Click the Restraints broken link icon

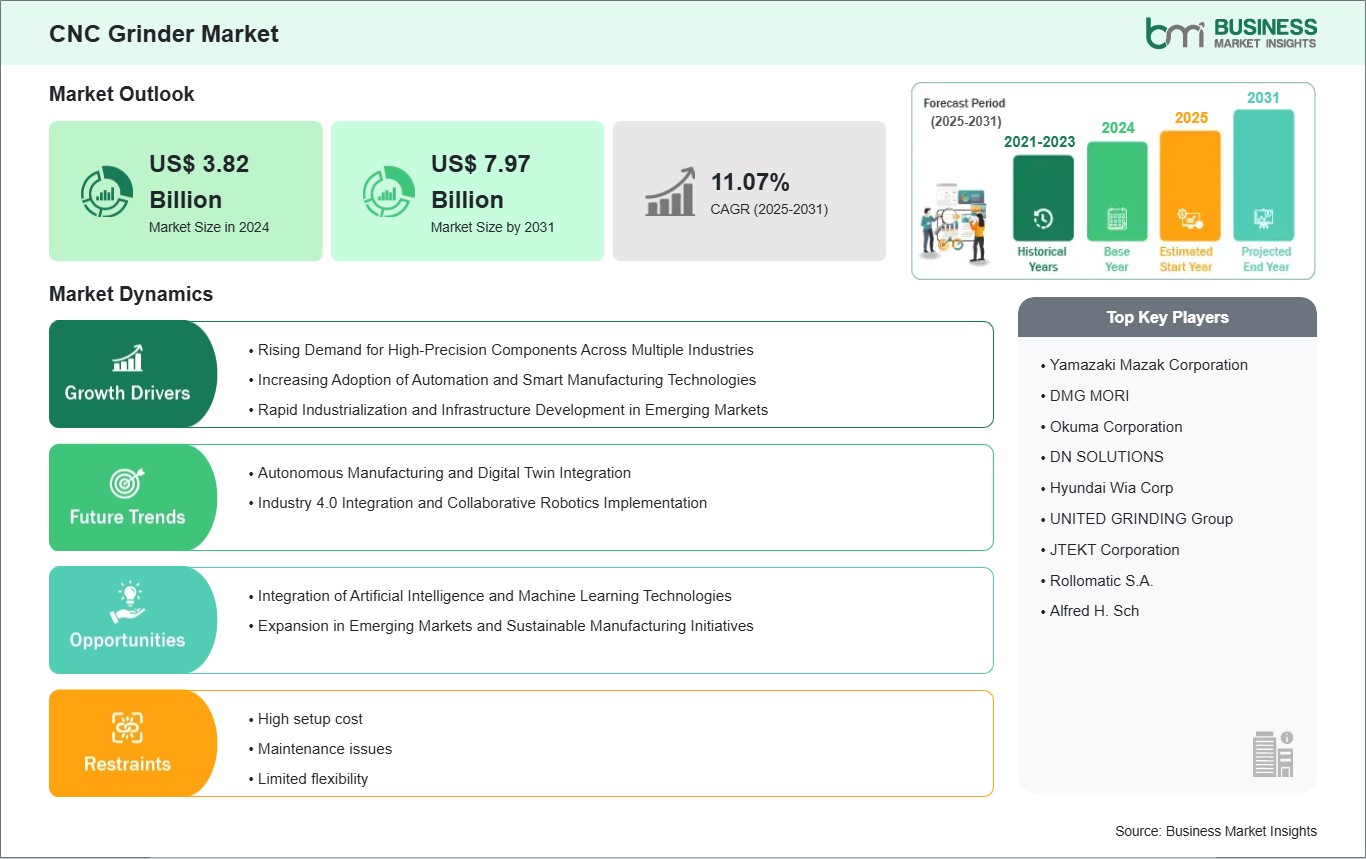click(127, 727)
